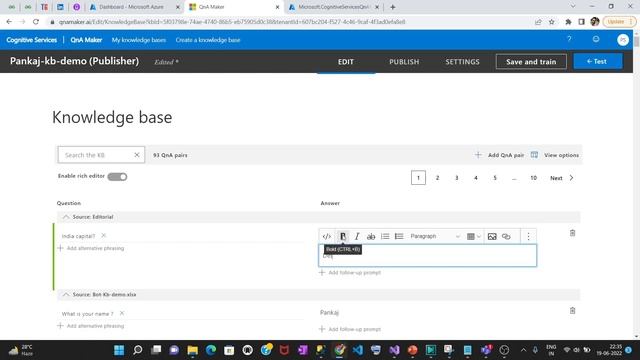This screenshot has width=640, height=360.
Task: Click the browser address bar URL
Action: [x=232, y=22]
